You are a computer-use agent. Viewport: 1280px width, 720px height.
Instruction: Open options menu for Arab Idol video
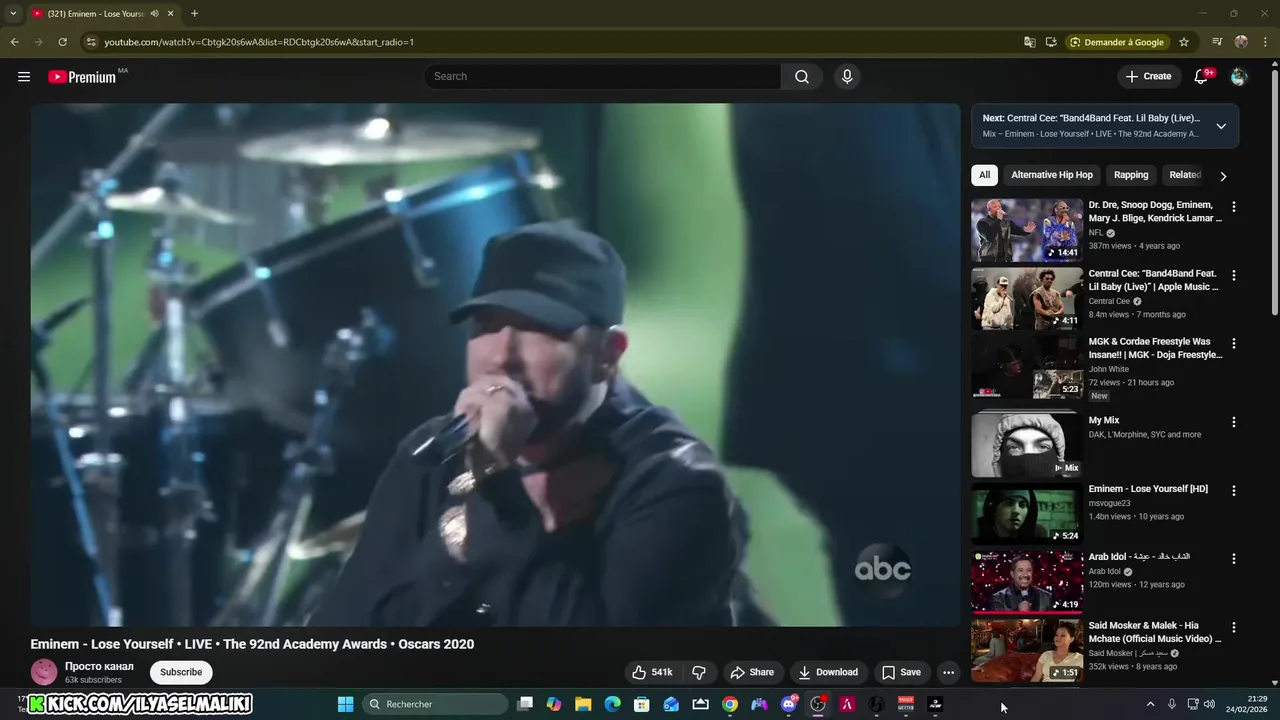pyautogui.click(x=1233, y=559)
